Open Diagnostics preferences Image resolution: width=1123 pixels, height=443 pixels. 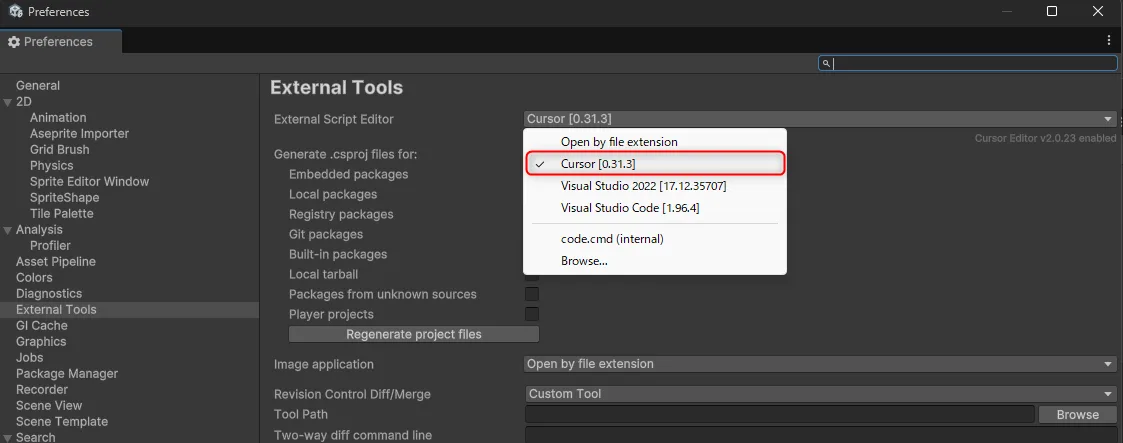pos(49,293)
